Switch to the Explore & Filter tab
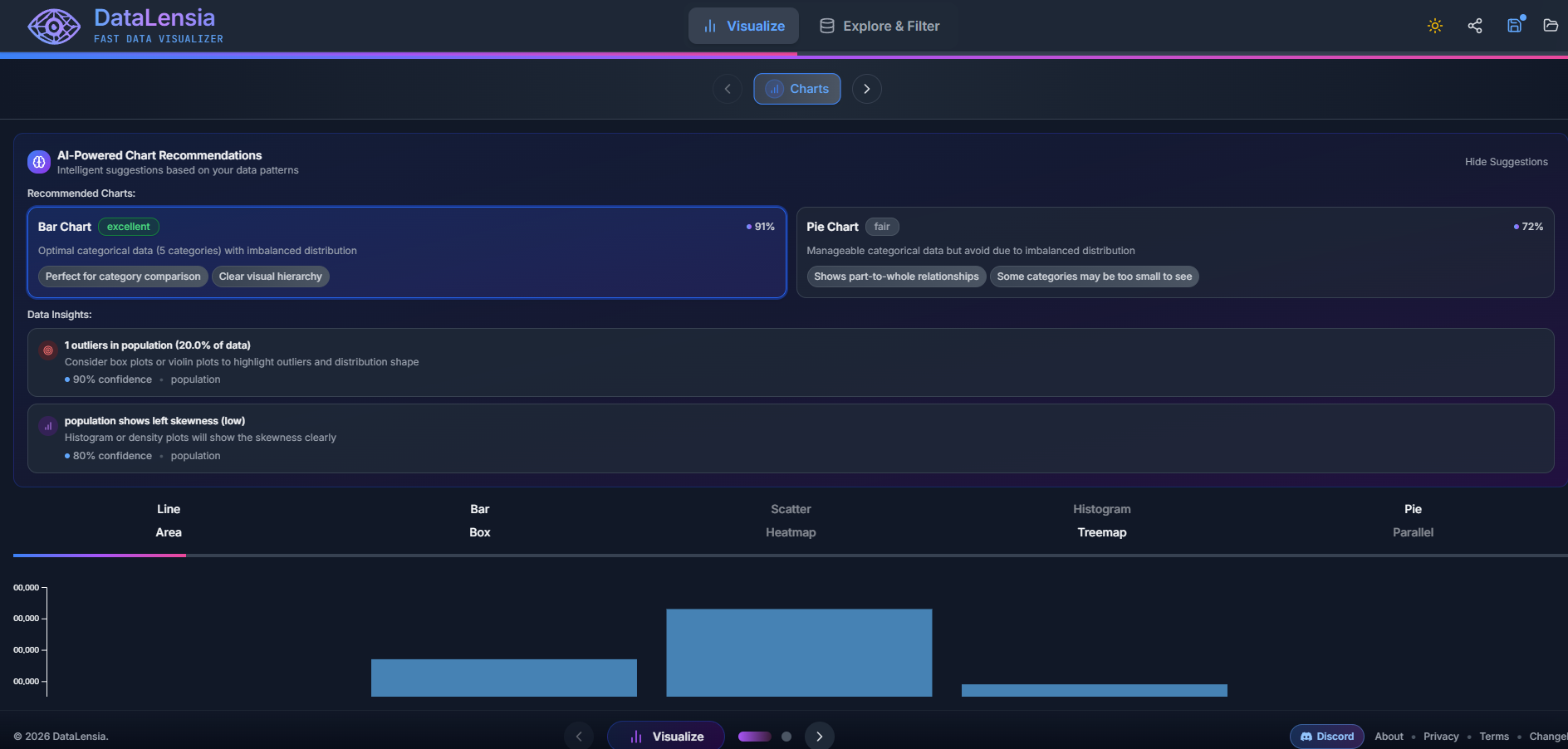The width and height of the screenshot is (1568, 749). [880, 26]
